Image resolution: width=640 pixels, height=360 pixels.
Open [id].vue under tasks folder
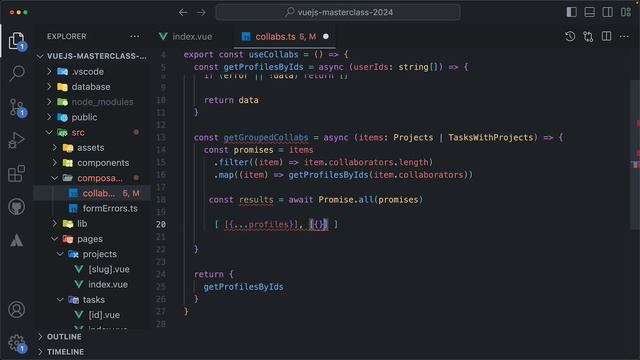pos(92,315)
